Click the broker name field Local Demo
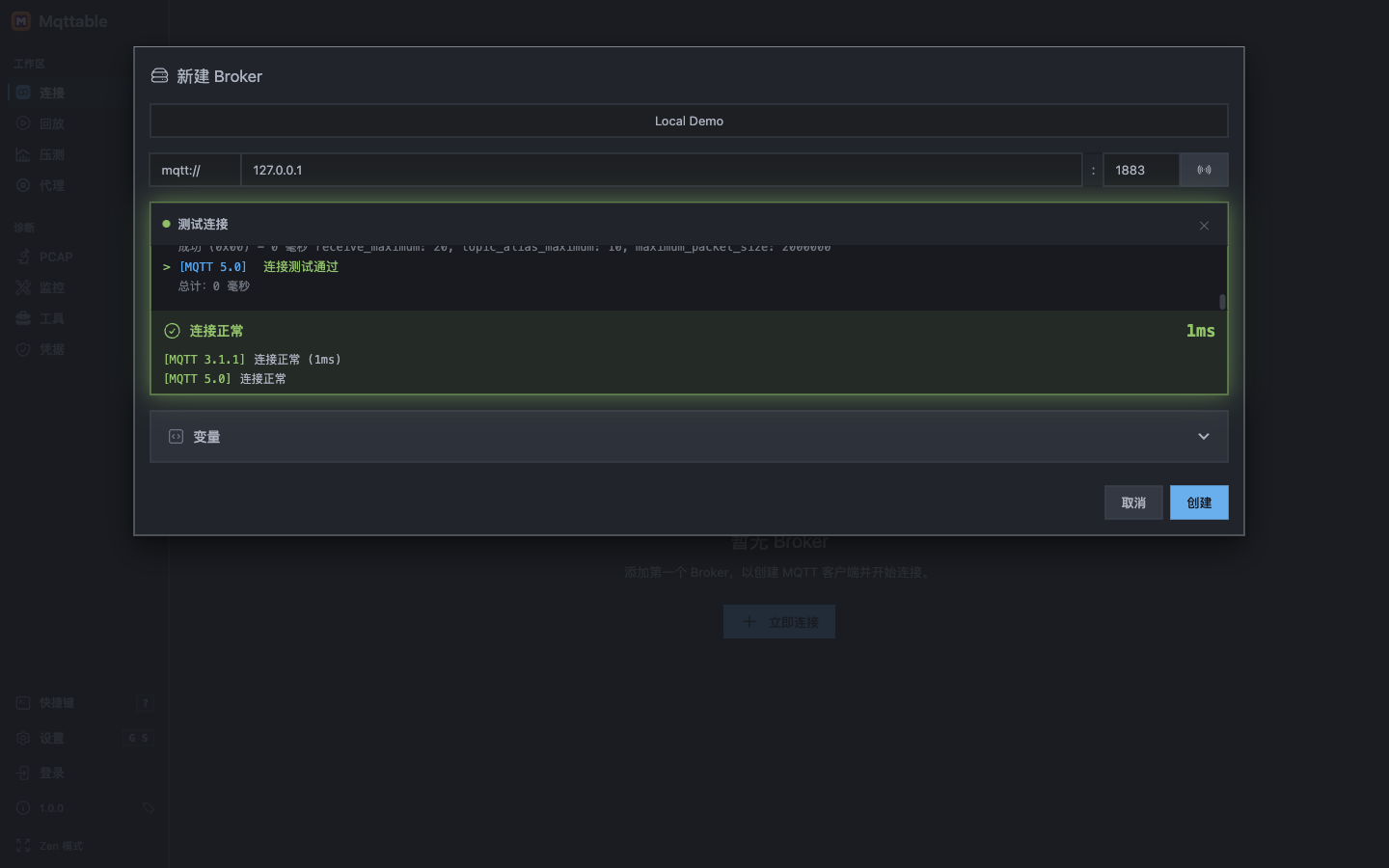The height and width of the screenshot is (868, 1389). coord(689,121)
